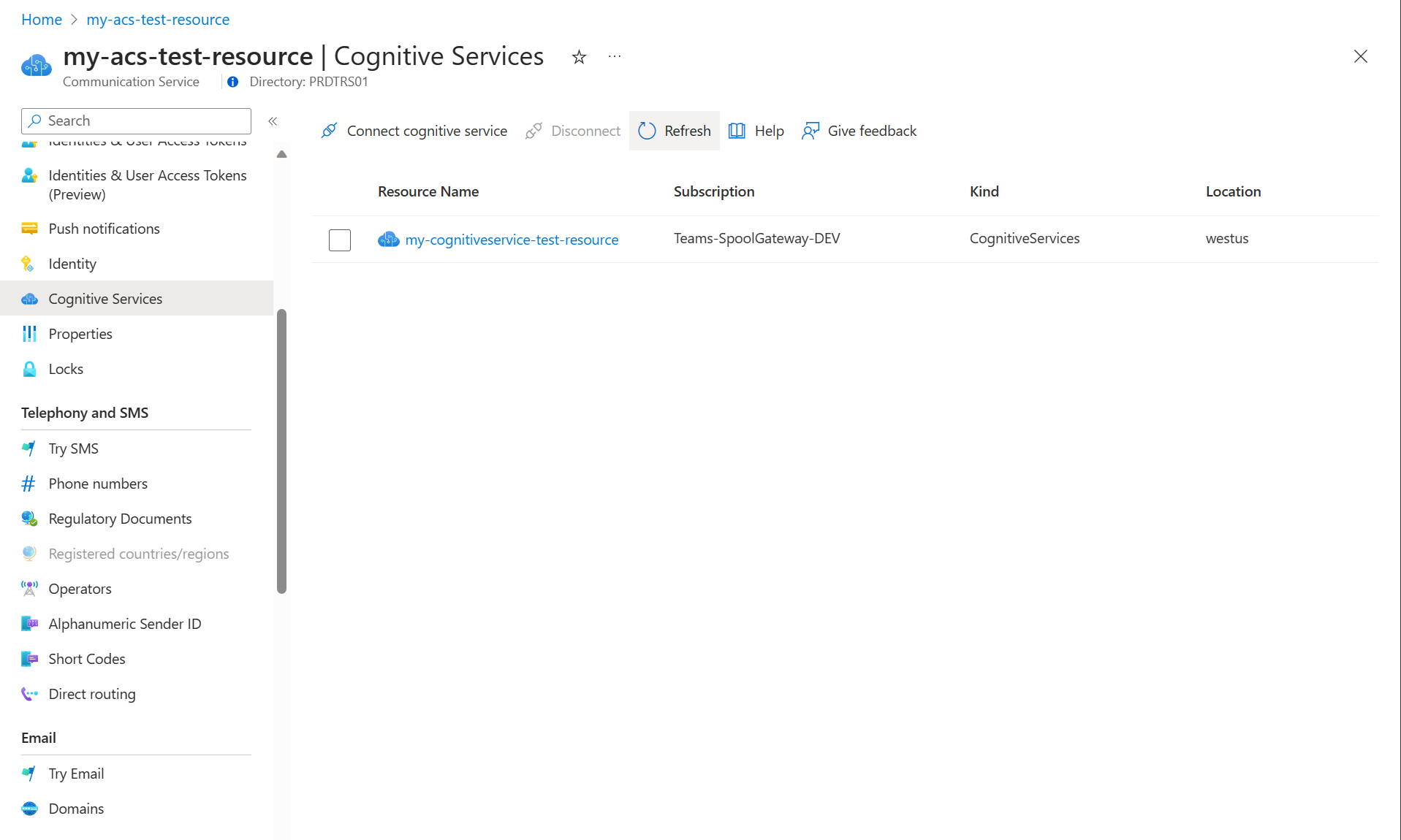The height and width of the screenshot is (840, 1401).
Task: Click the Communication Service cloud header icon
Action: (x=37, y=66)
